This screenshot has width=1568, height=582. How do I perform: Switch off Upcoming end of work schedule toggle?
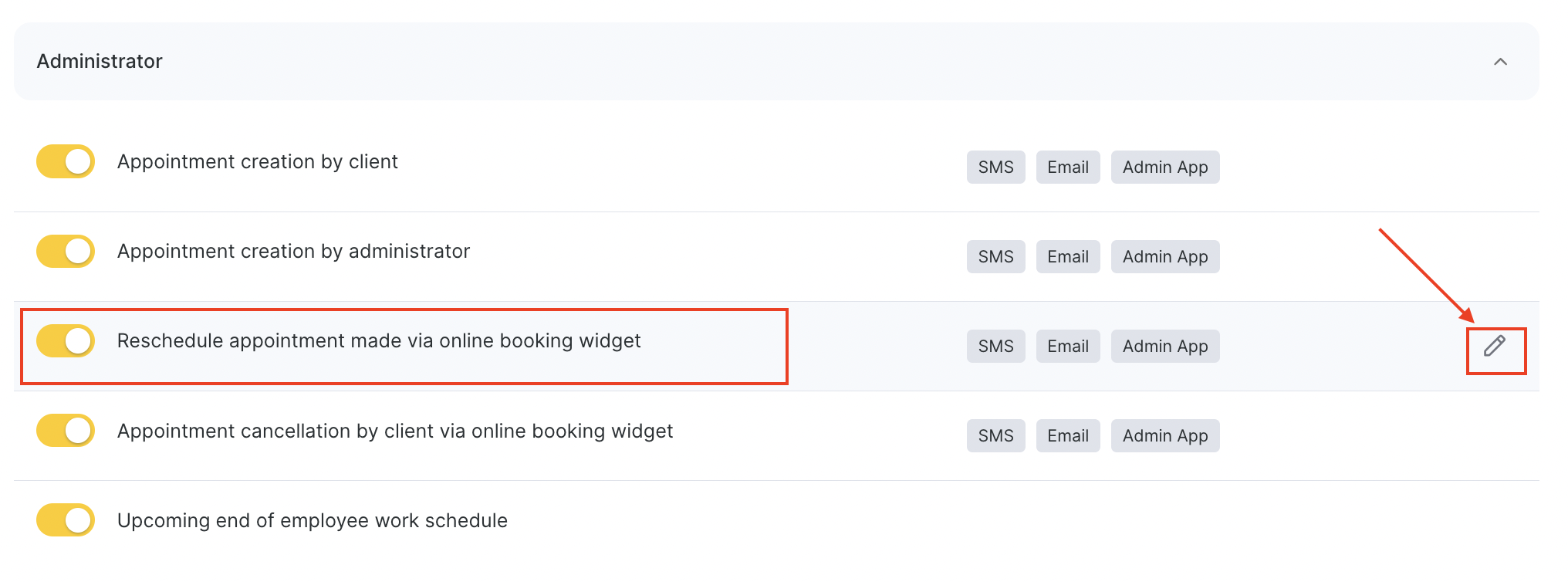(x=66, y=519)
